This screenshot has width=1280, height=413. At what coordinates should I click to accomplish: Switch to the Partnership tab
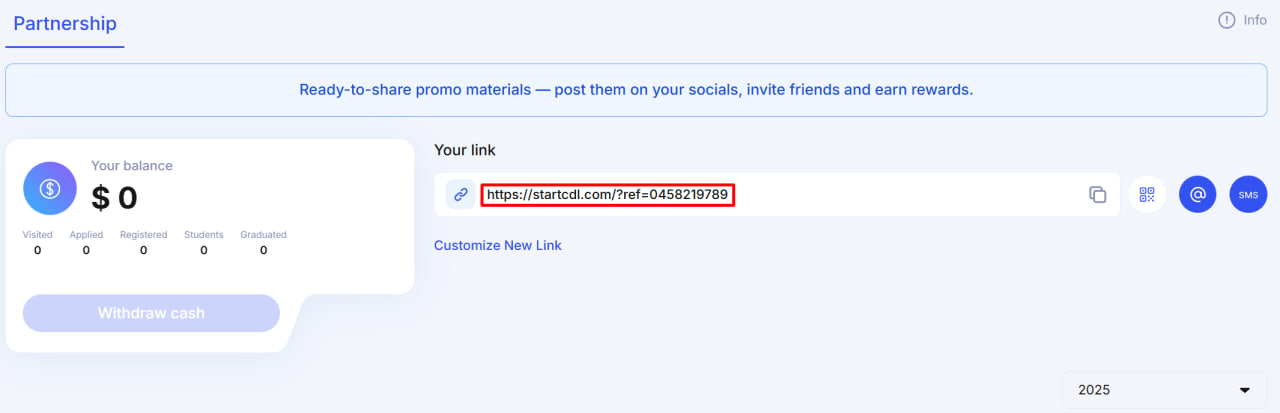coord(65,23)
